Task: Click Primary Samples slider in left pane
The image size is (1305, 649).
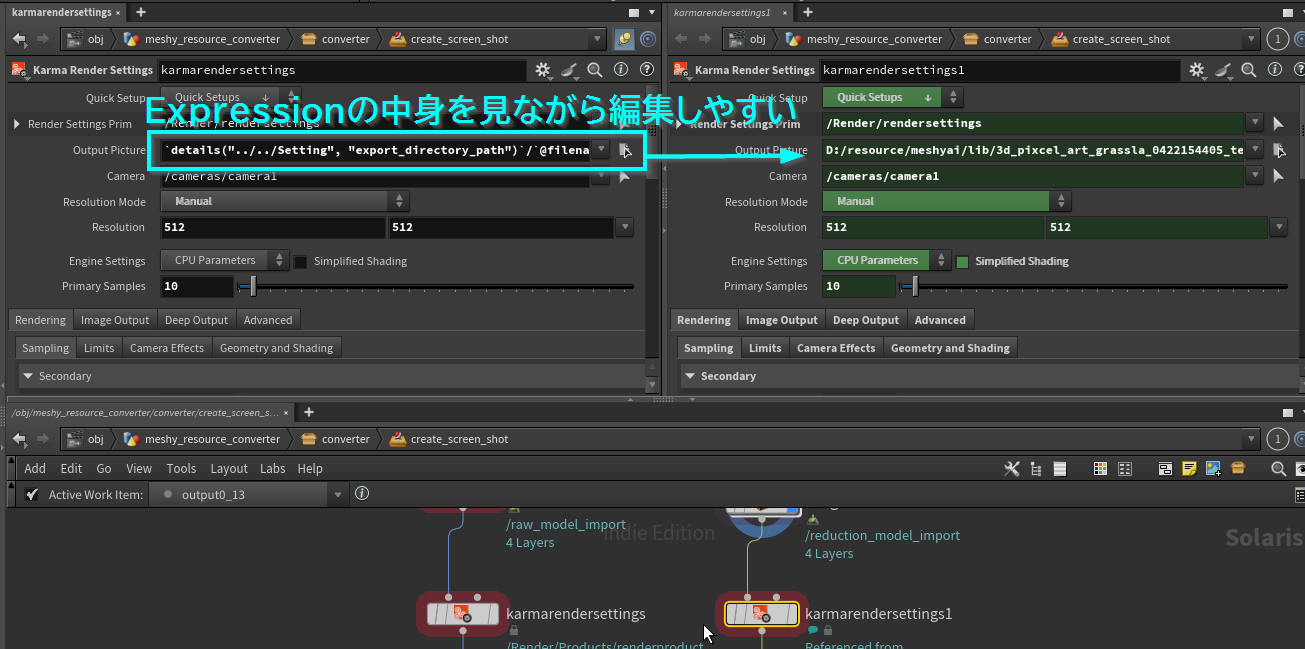Action: coord(436,287)
